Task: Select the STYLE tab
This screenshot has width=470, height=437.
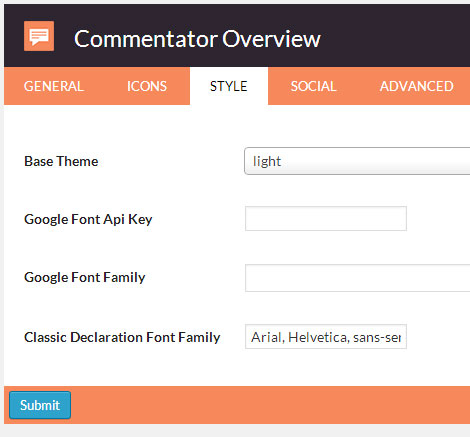Action: [x=229, y=86]
